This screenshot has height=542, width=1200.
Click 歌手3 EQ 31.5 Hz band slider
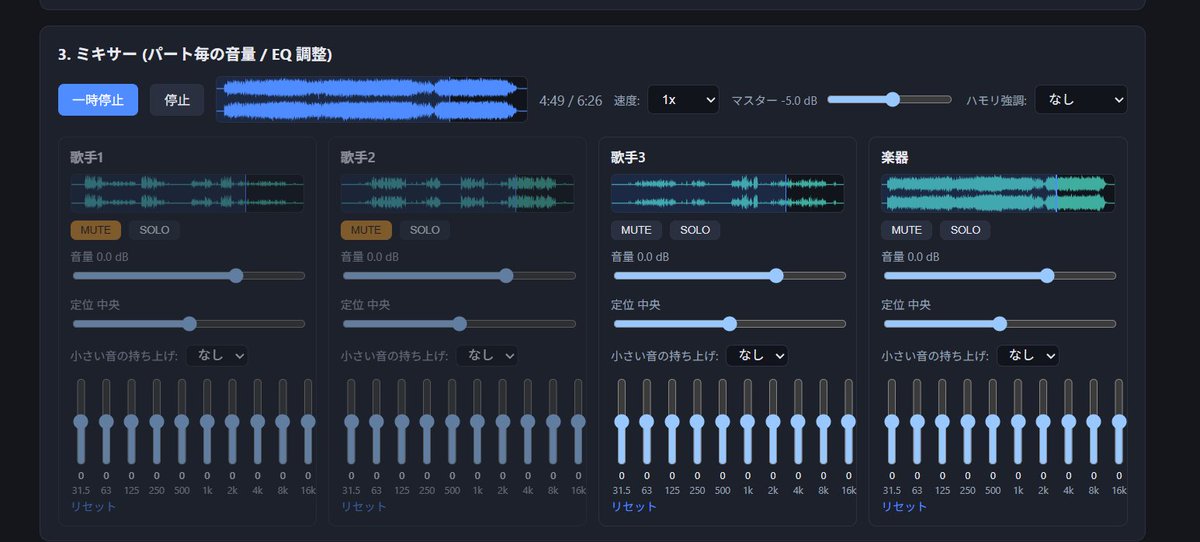tap(621, 422)
